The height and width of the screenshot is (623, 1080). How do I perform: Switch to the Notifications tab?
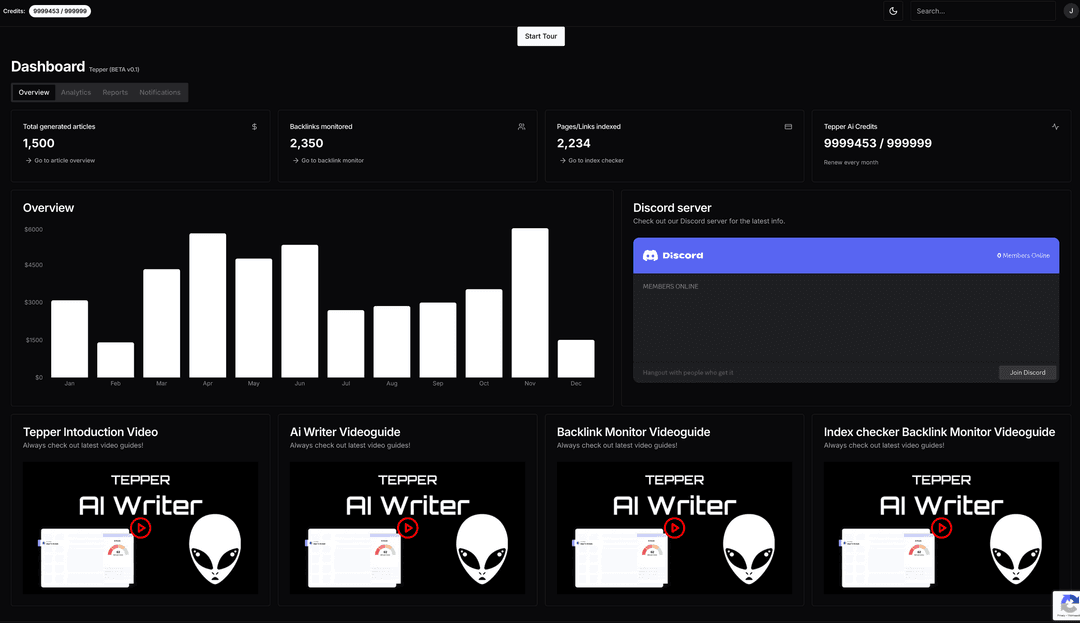[x=160, y=92]
